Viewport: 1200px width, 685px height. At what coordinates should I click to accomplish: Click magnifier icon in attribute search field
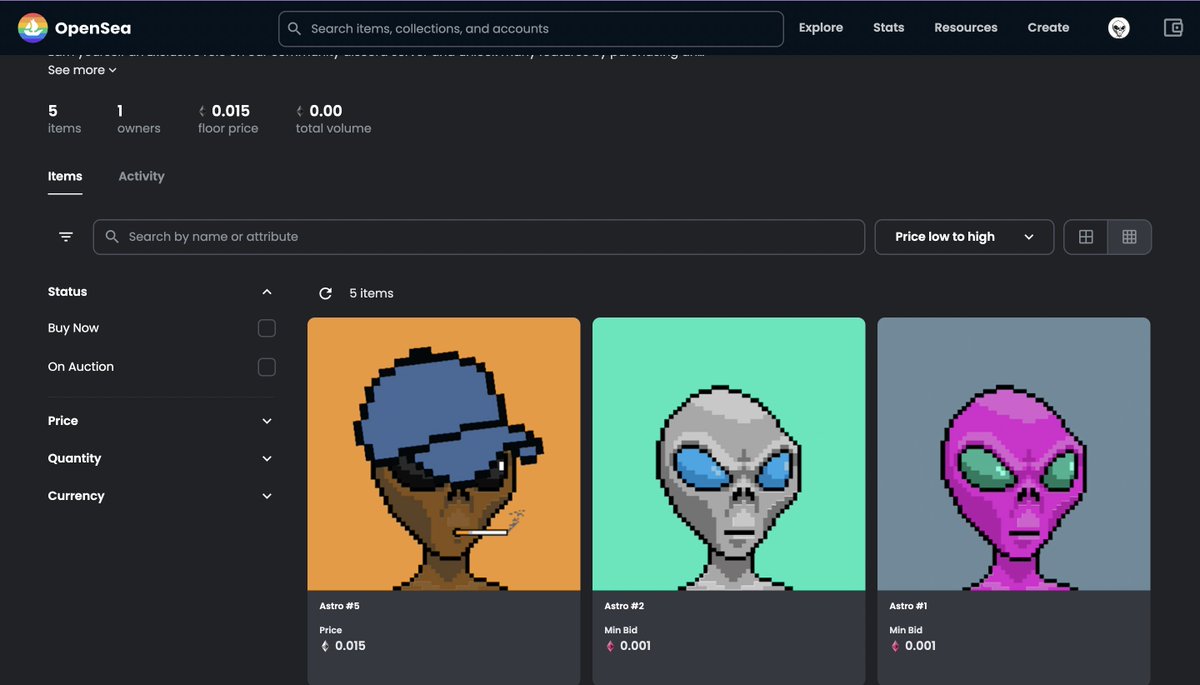click(112, 237)
